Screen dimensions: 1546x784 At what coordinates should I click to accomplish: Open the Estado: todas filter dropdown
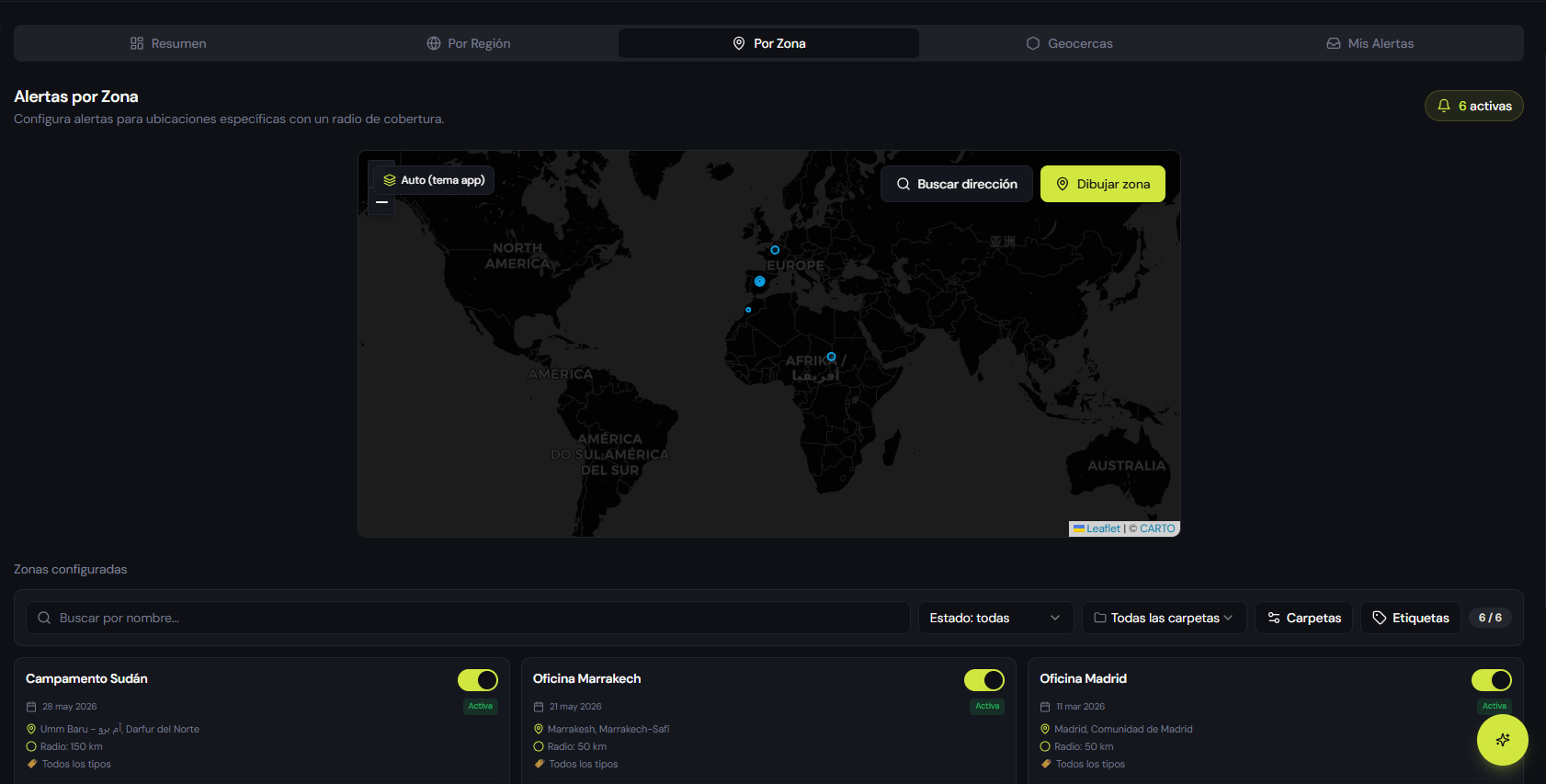[995, 618]
